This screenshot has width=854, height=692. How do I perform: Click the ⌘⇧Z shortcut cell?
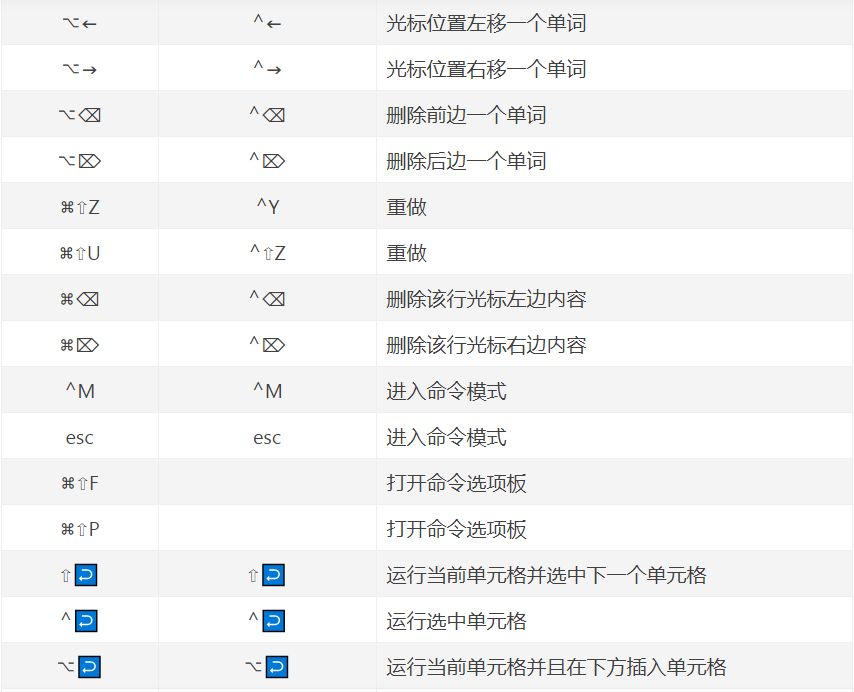80,207
